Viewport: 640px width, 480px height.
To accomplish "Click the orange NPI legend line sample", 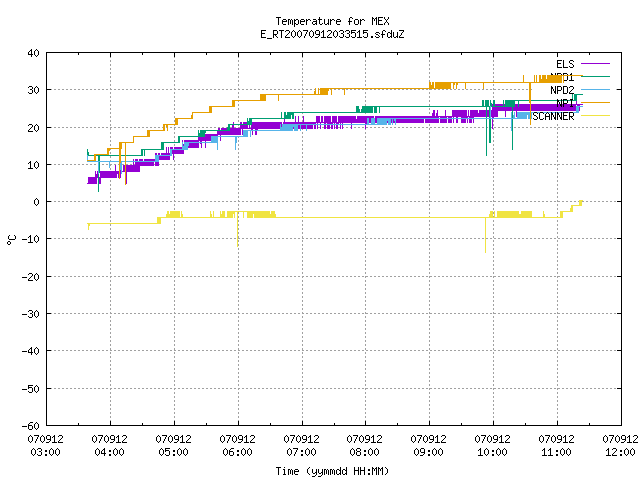I will pos(595,102).
